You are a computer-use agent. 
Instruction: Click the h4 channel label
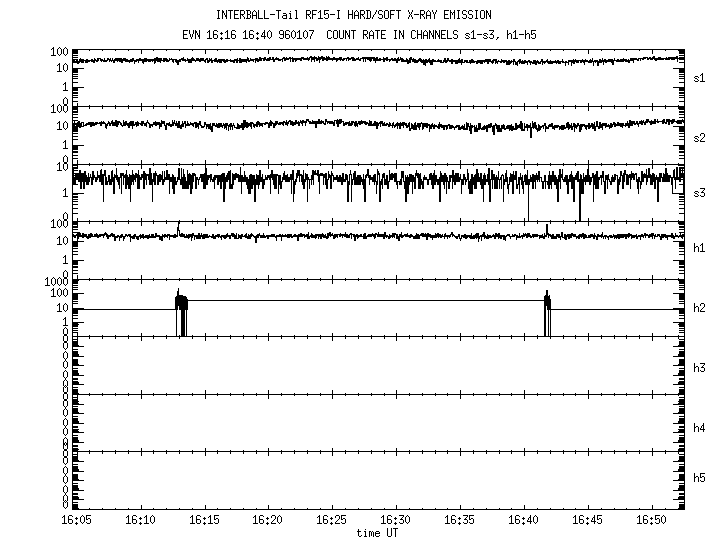pos(700,428)
